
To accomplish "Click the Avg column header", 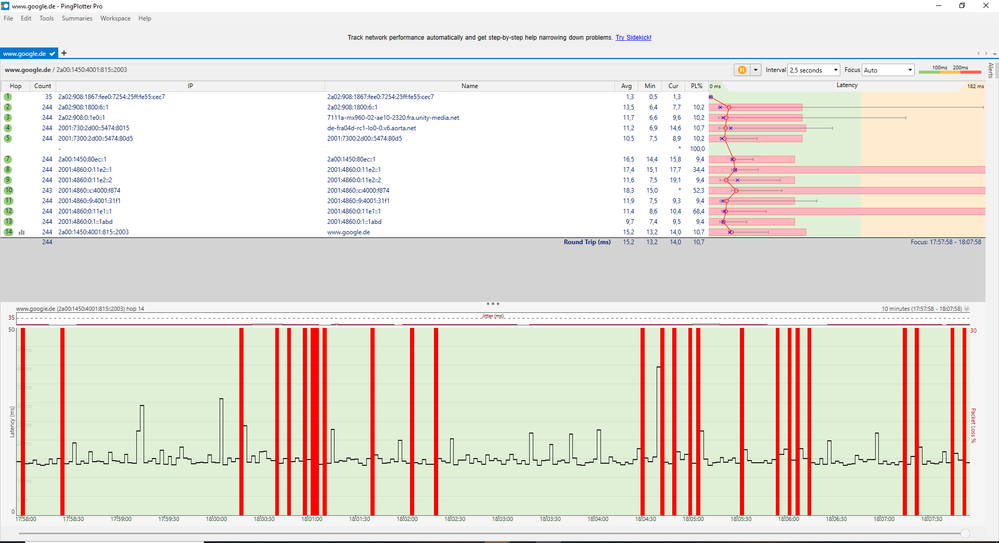I will tap(626, 86).
